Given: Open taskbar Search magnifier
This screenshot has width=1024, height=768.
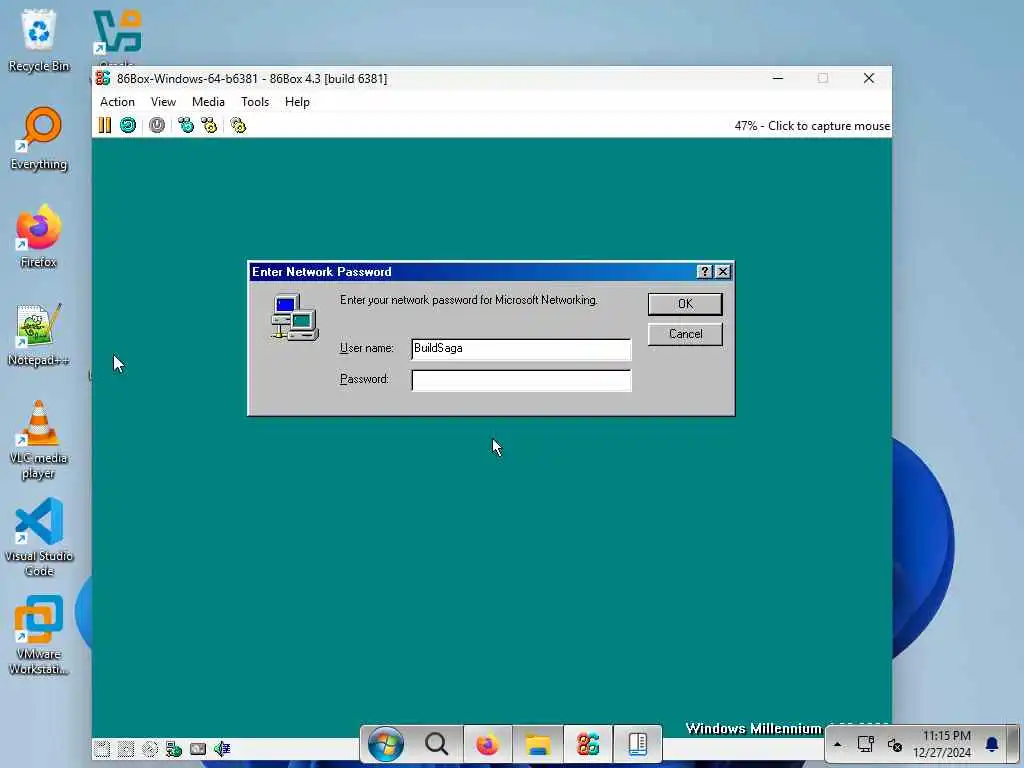Looking at the screenshot, I should (x=436, y=744).
